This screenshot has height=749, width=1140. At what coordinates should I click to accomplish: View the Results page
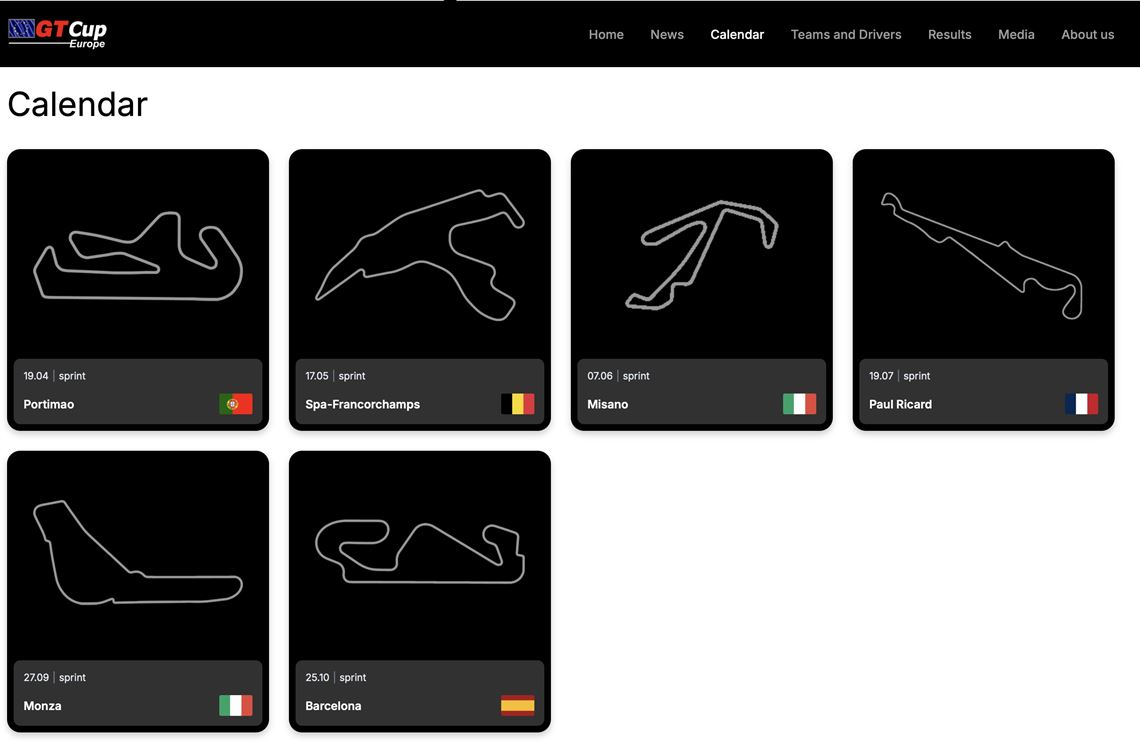949,34
